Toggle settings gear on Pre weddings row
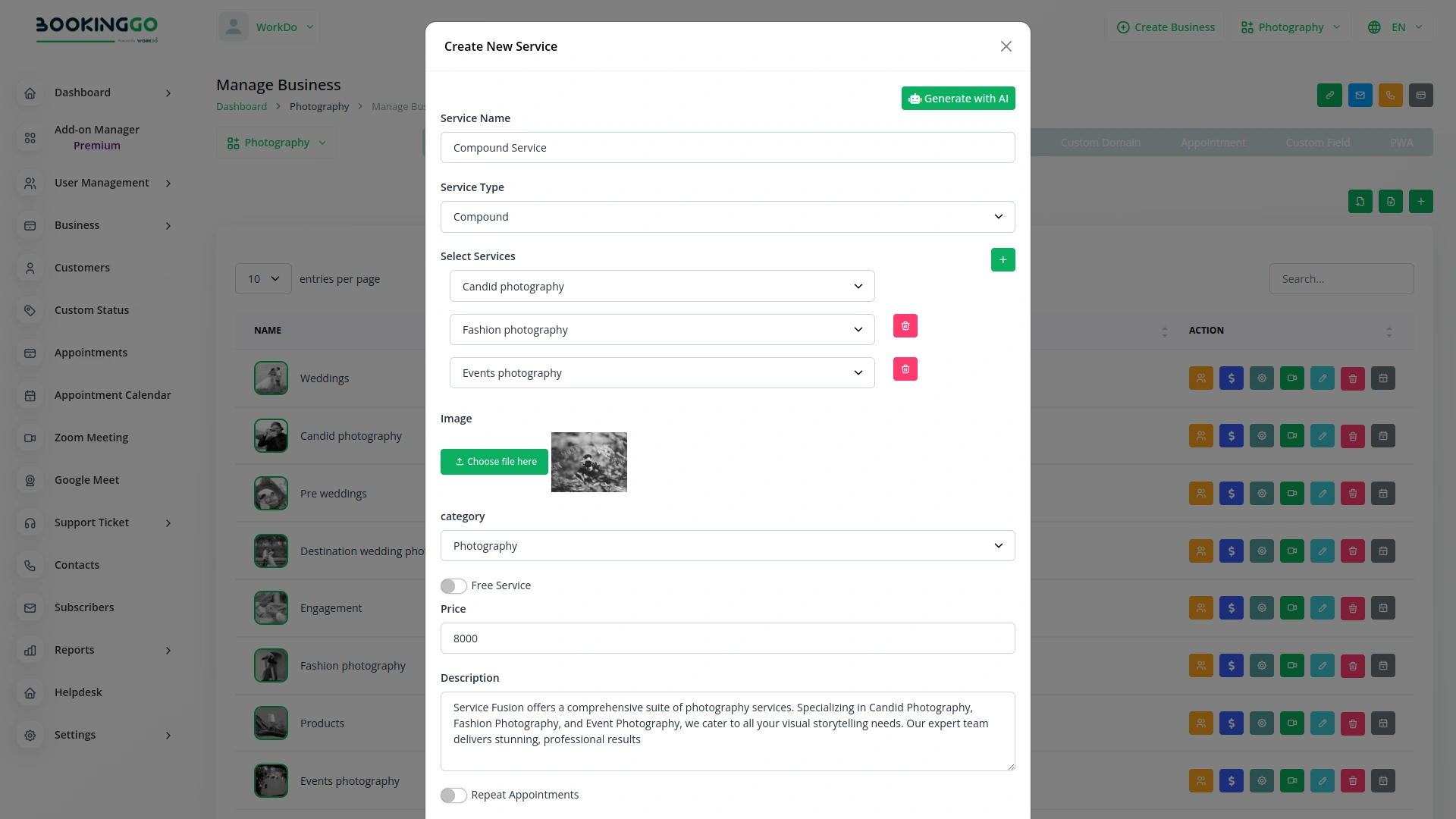The height and width of the screenshot is (819, 1456). (1261, 493)
